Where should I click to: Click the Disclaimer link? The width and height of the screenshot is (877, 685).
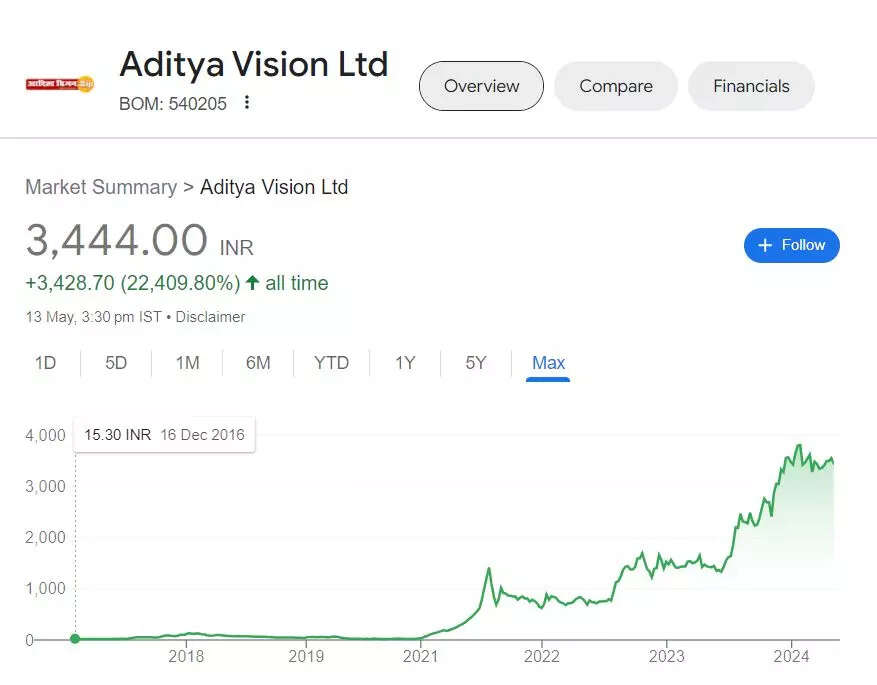click(x=210, y=317)
